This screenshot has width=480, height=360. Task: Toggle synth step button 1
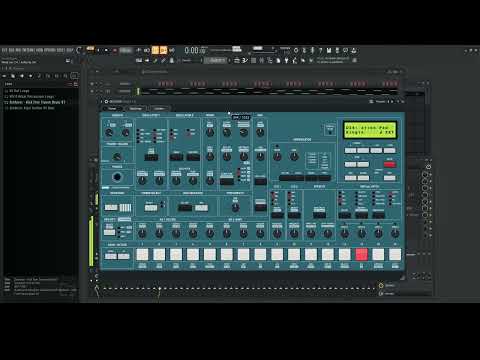[x=142, y=254]
